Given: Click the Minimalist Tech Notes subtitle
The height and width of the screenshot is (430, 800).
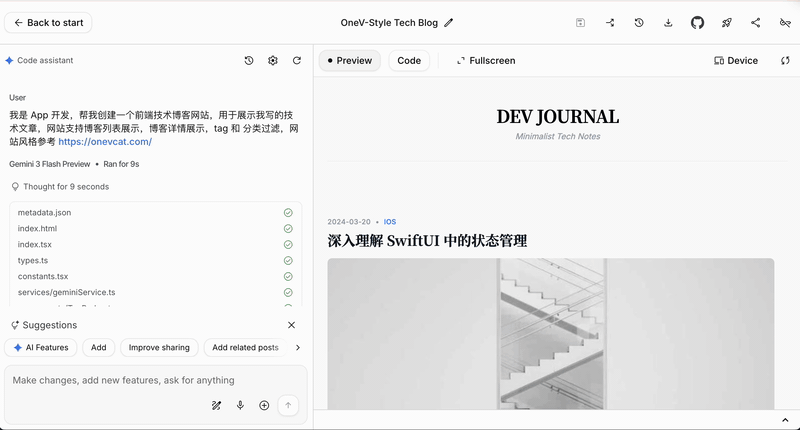Looking at the screenshot, I should click(x=558, y=136).
